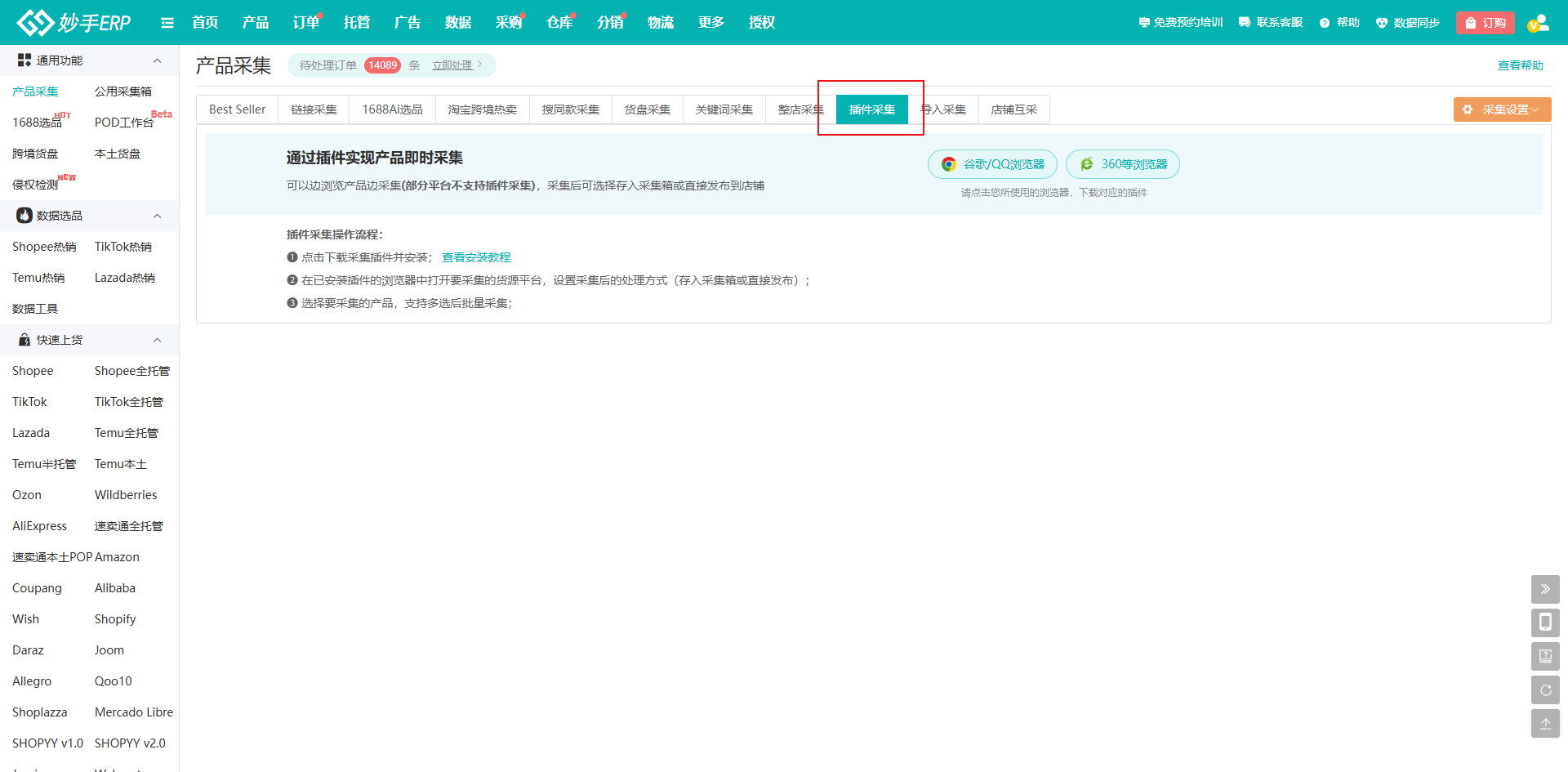Viewport: 1568px width, 772px height.
Task: Click the 立即处理 pending orders link
Action: click(x=452, y=65)
